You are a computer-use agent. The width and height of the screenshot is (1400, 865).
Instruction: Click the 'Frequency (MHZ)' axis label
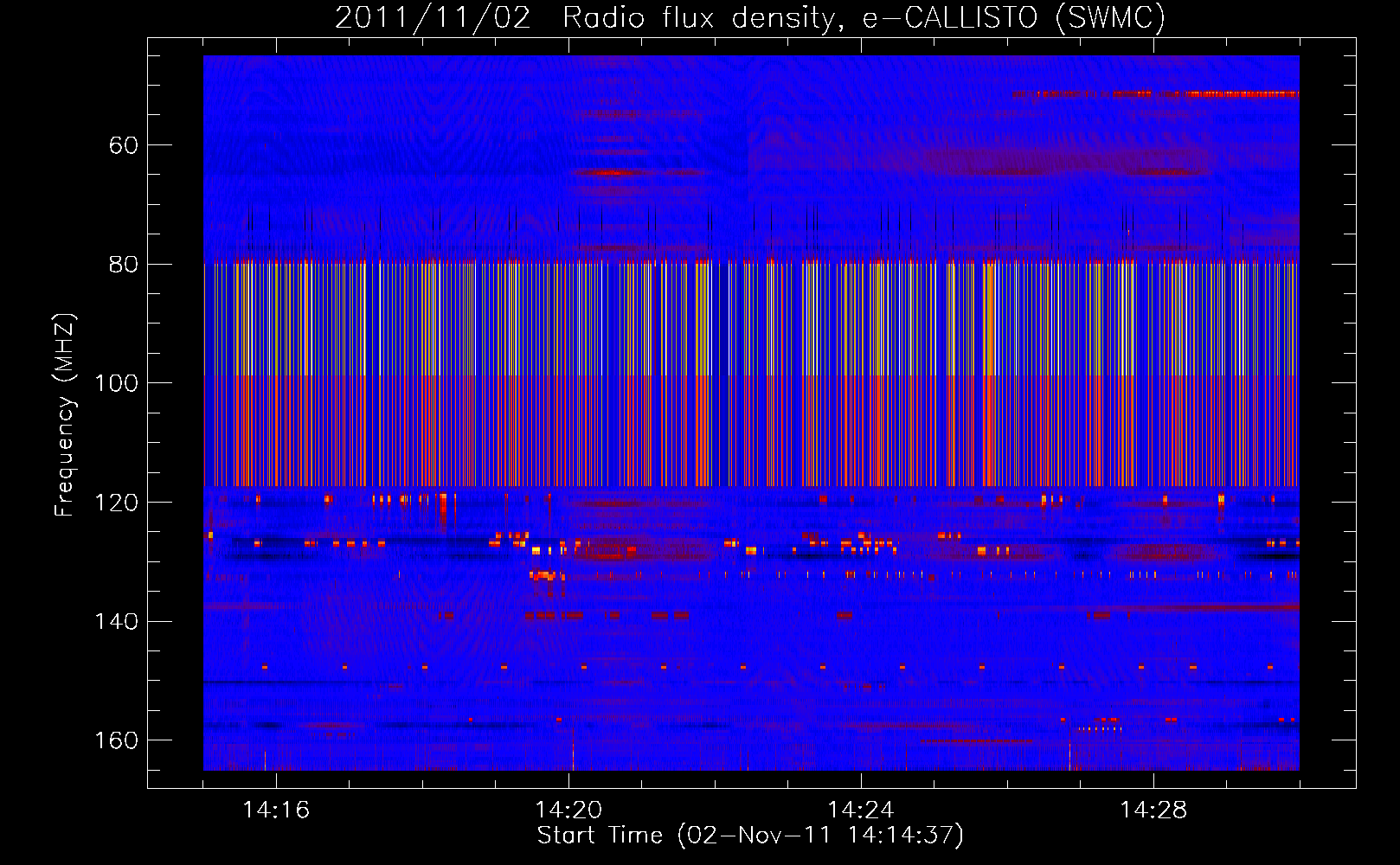[65, 415]
